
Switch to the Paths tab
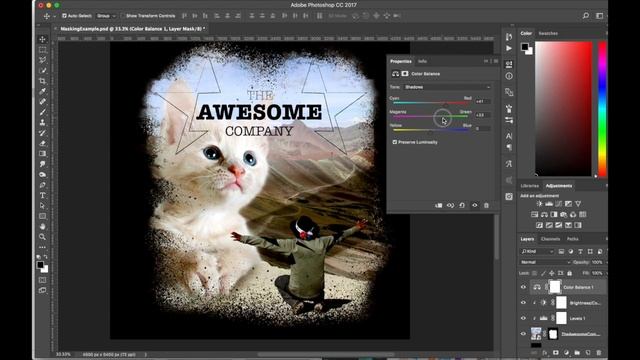click(x=572, y=239)
